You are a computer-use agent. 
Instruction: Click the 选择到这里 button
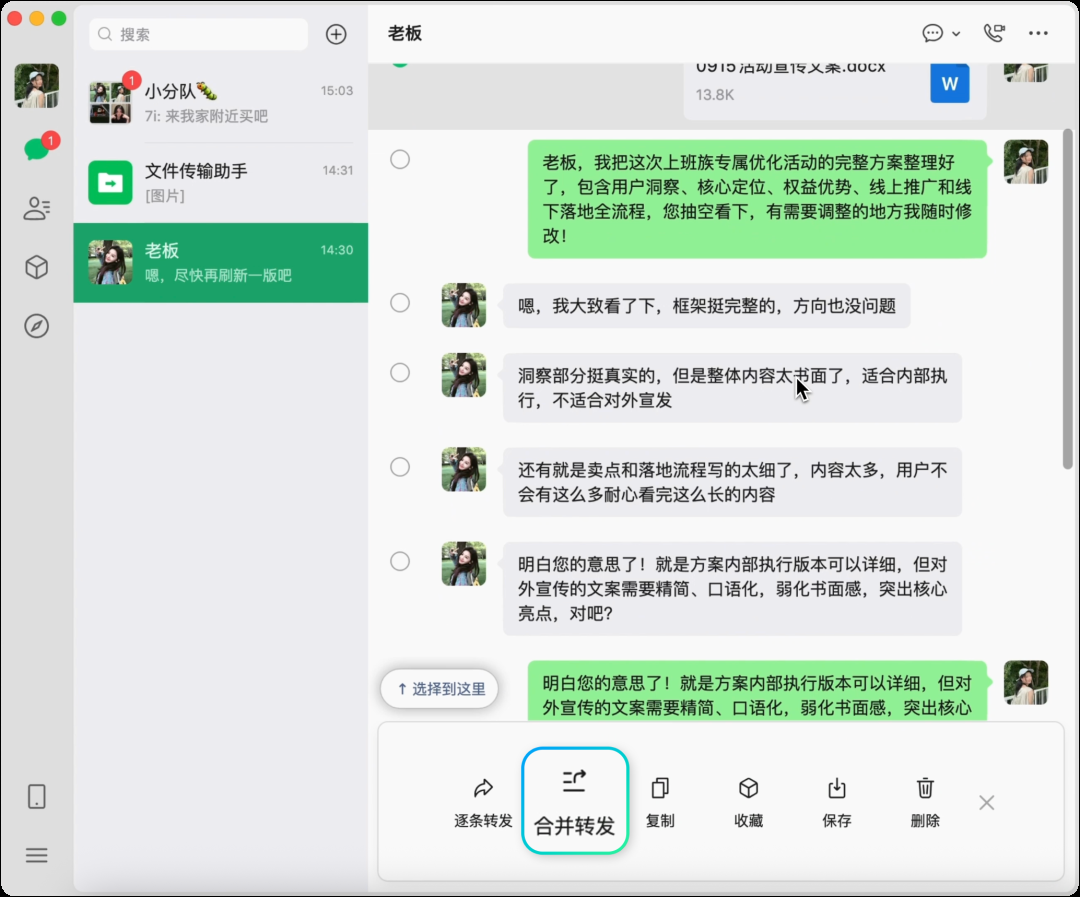[x=439, y=689]
